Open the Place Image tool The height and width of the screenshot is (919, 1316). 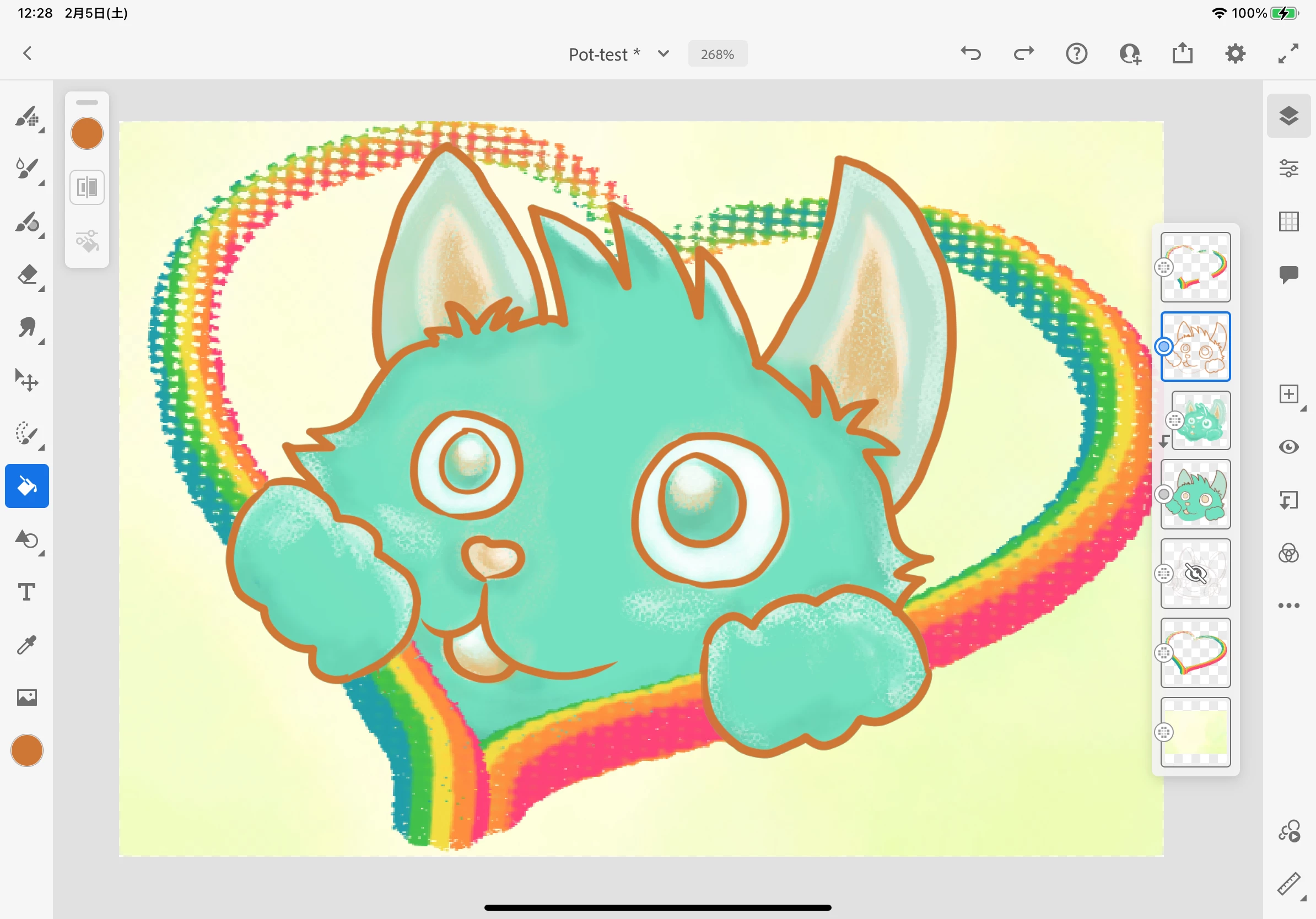click(26, 698)
